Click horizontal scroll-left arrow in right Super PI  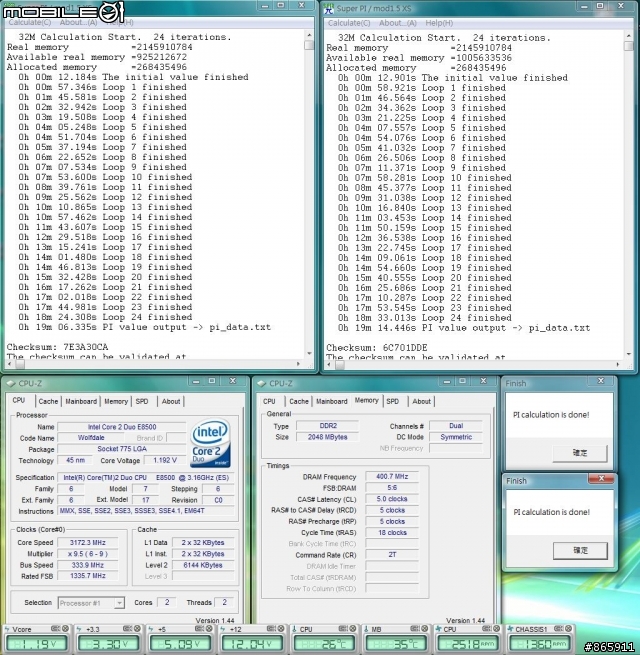[329, 365]
